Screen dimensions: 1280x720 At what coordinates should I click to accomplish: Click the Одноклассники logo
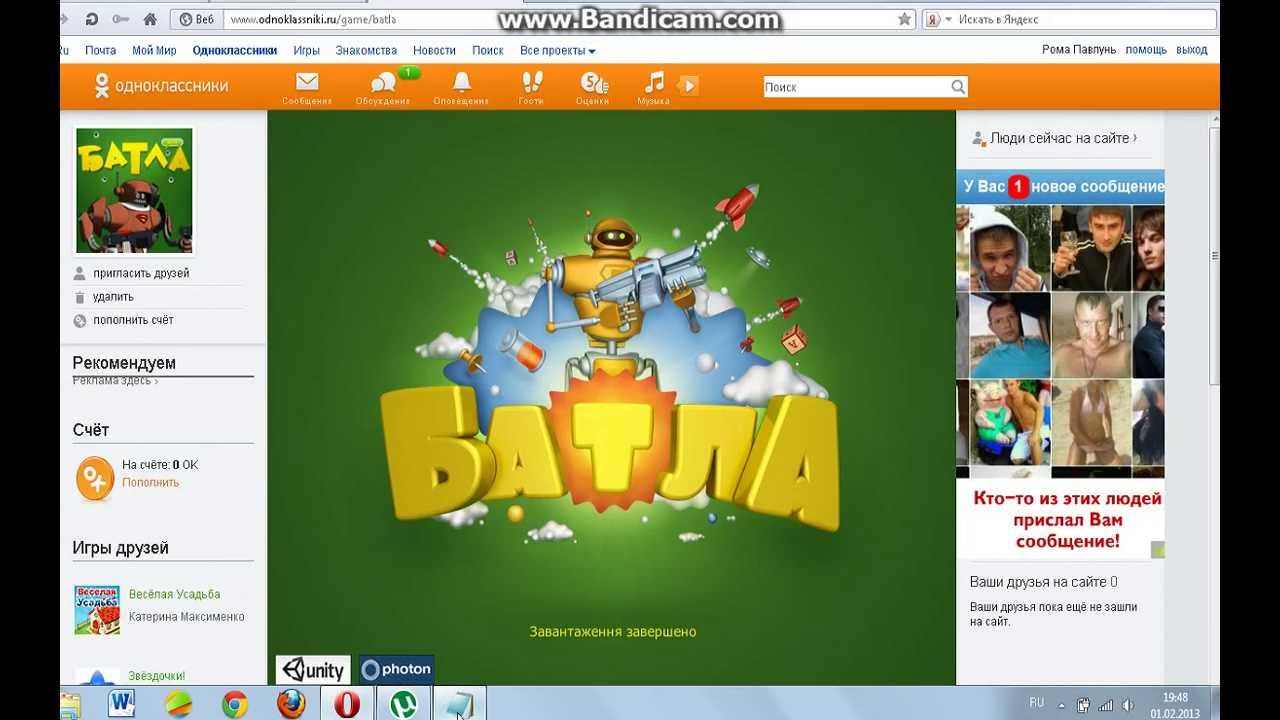[161, 86]
